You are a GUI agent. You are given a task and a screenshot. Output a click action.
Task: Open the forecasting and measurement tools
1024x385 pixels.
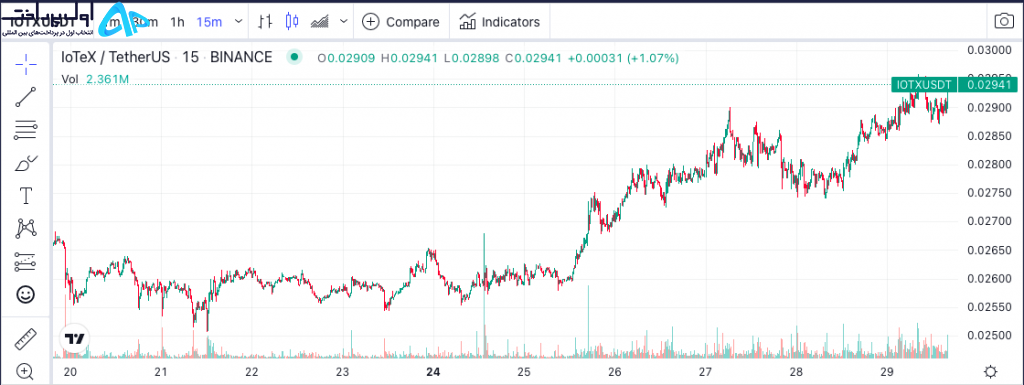pos(25,262)
